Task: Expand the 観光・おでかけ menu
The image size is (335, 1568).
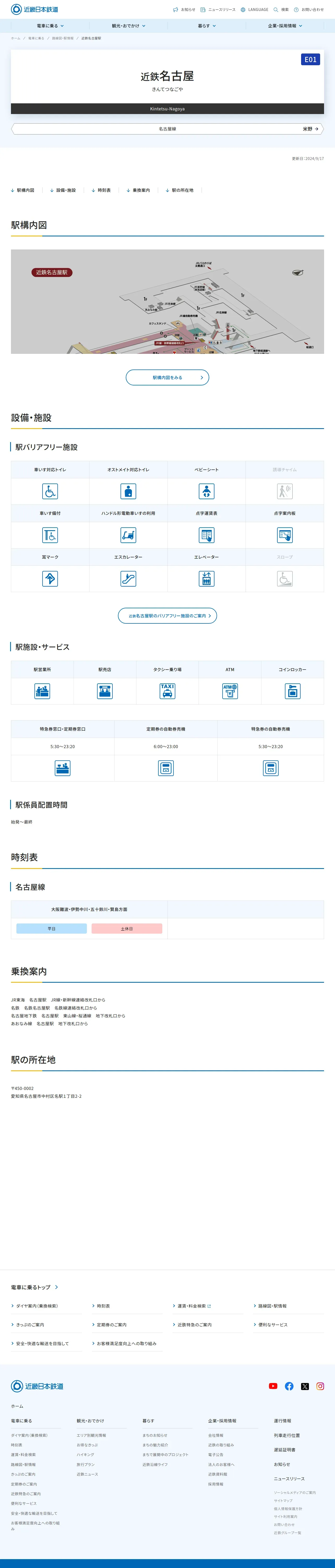Action: click(x=129, y=26)
